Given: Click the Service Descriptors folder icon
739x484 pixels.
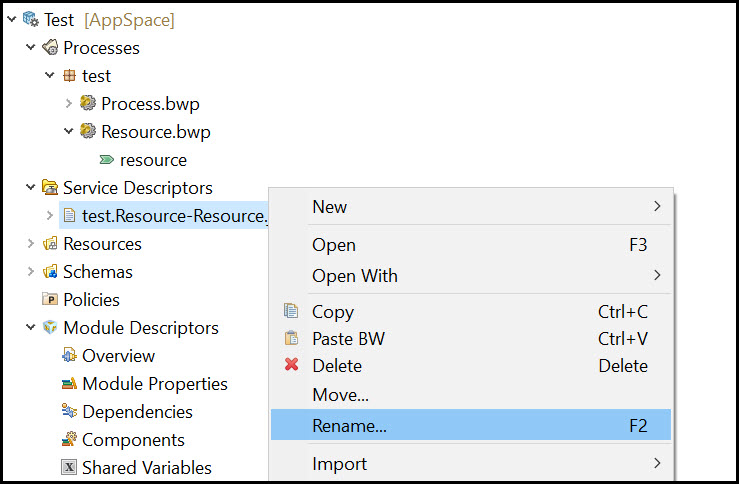Looking at the screenshot, I should pyautogui.click(x=50, y=188).
